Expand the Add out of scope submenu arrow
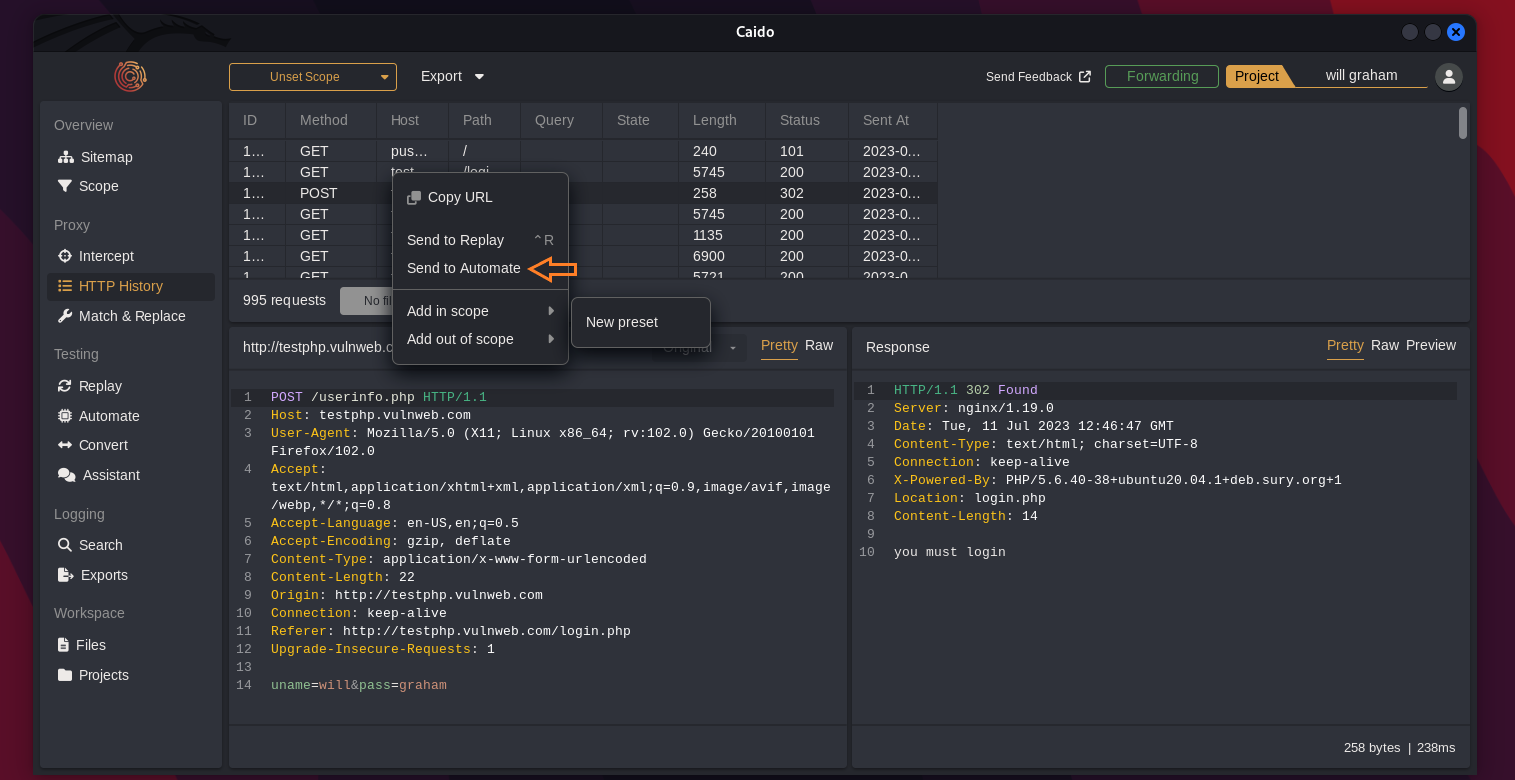Viewport: 1515px width, 780px height. [x=551, y=339]
